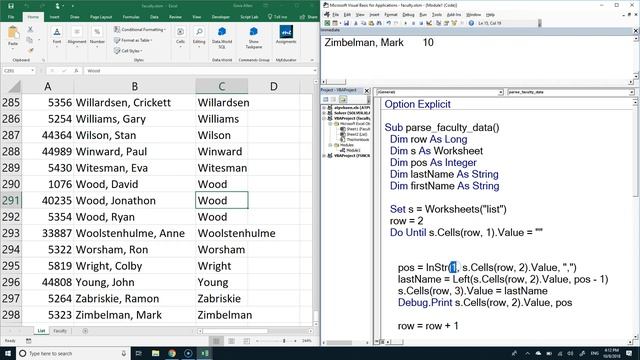Click the Excel horizontal scrollbar
The width and height of the screenshot is (640, 360).
coord(255,331)
